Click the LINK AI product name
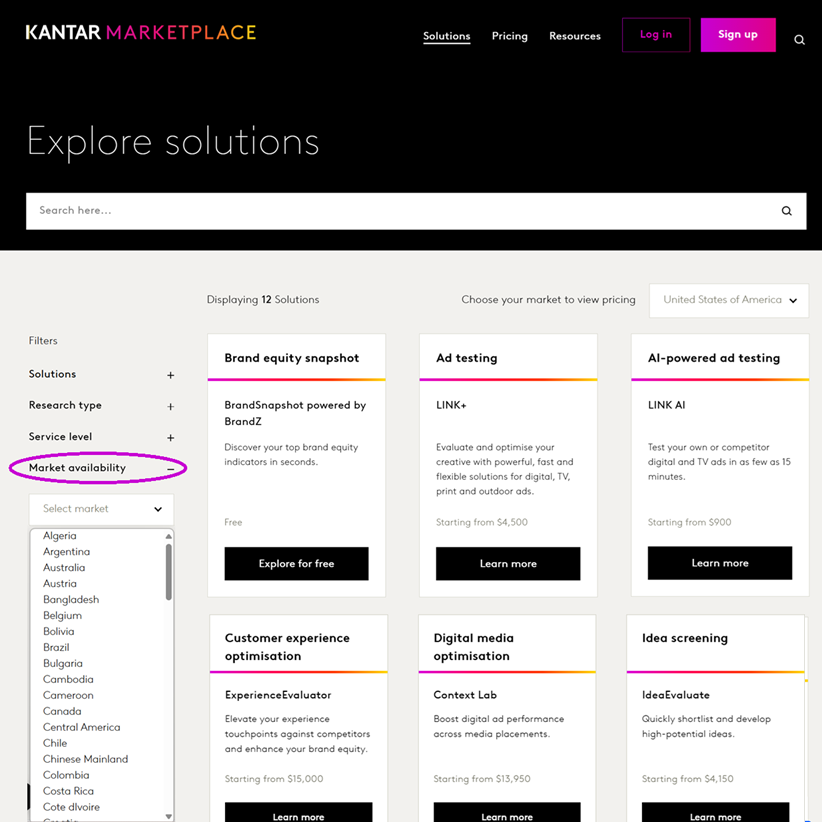 (666, 405)
